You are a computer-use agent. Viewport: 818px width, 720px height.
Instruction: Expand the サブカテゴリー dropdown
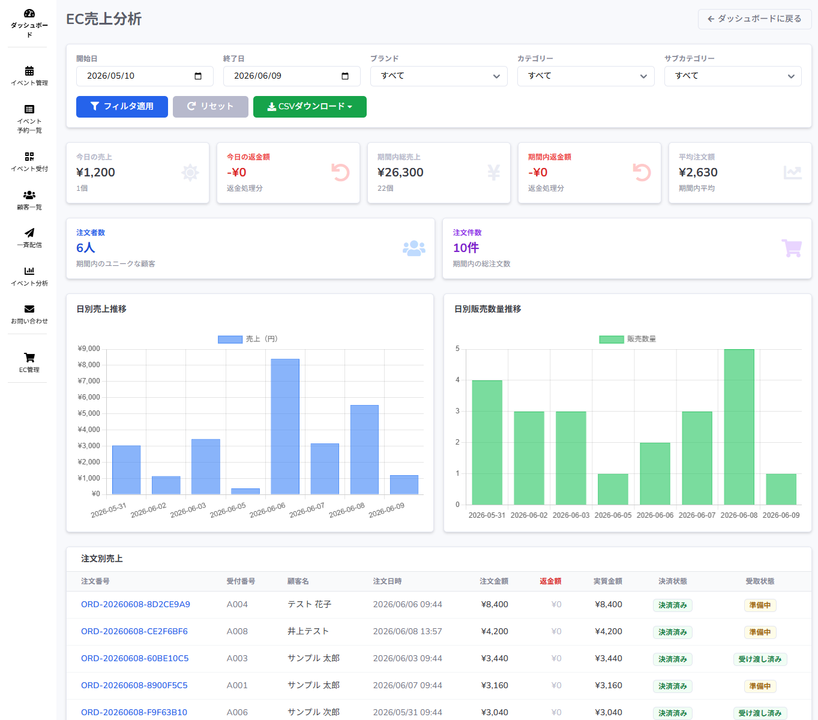[x=733, y=76]
